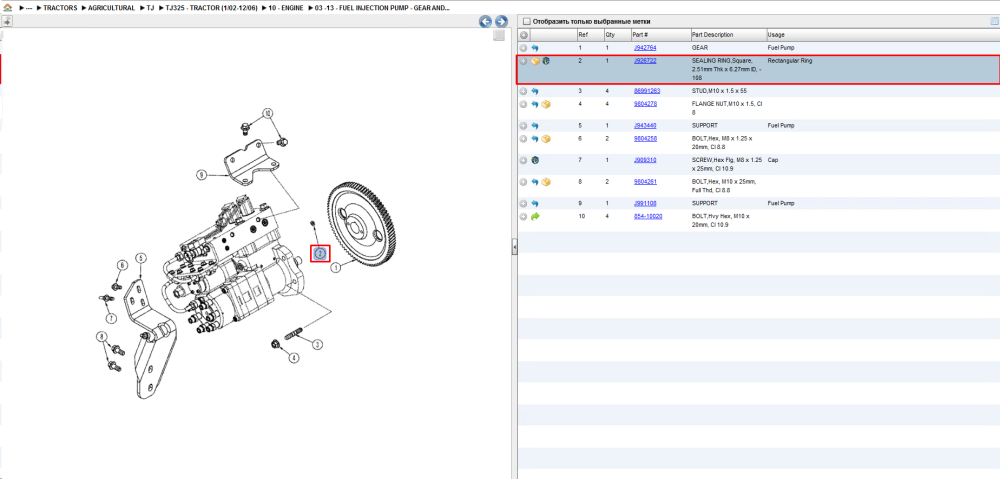
Task: Open part number 9804258 link
Action: (645, 138)
